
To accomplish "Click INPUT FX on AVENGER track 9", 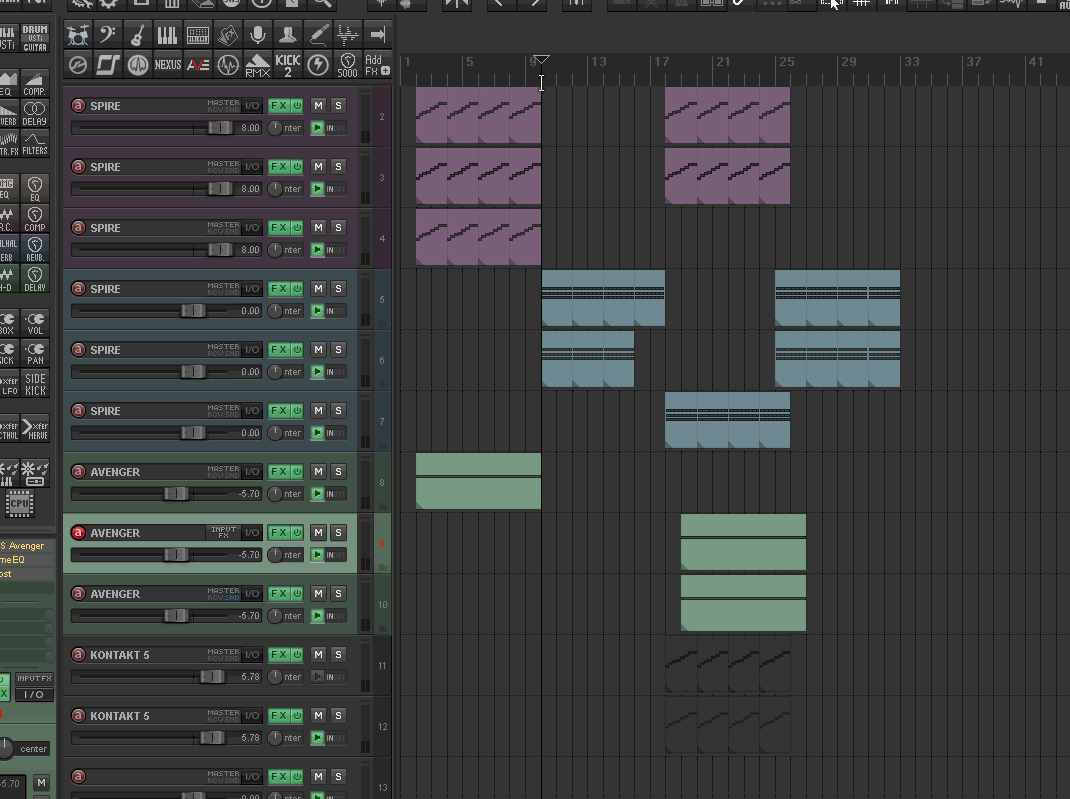I will pyautogui.click(x=224, y=532).
